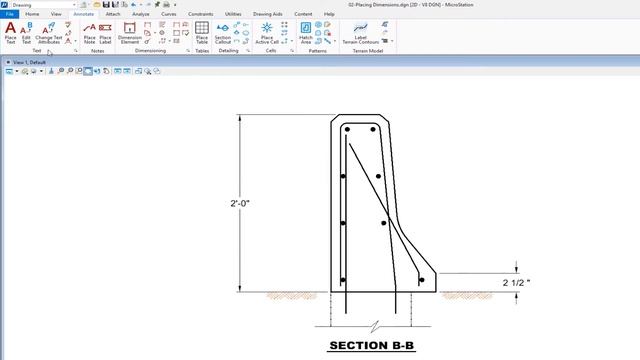Switch to the Drawing Aids tab
The height and width of the screenshot is (360, 640).
point(267,14)
